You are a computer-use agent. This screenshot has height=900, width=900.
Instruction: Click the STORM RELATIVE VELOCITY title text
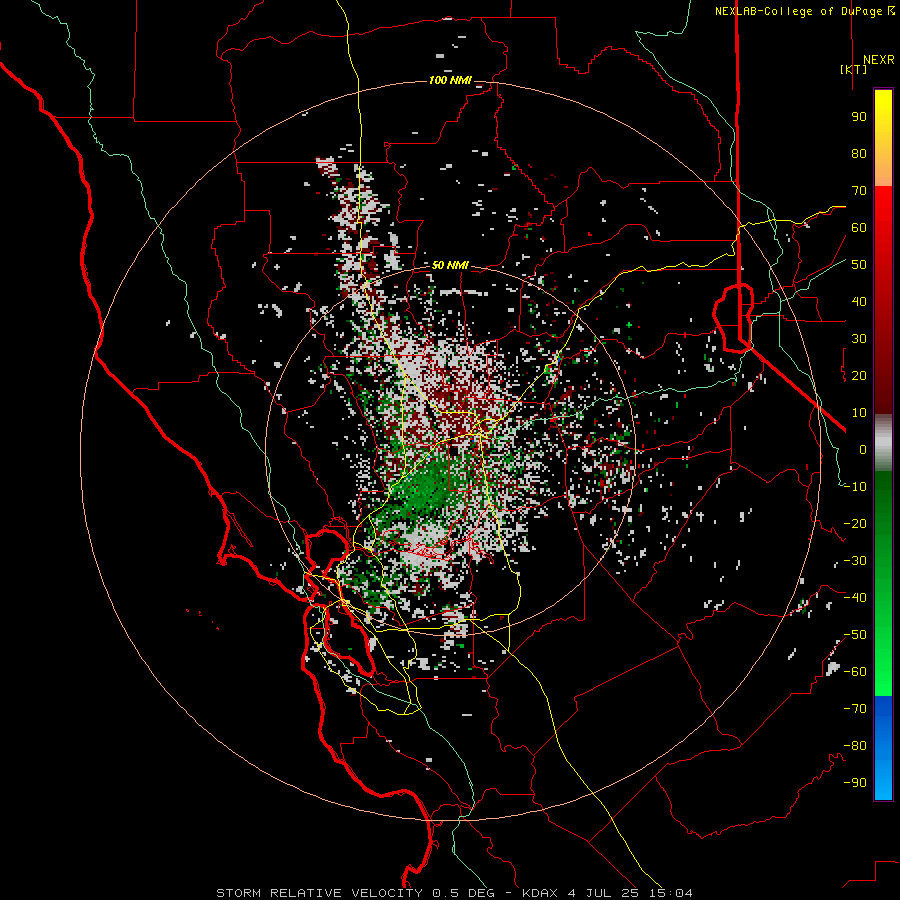tap(319, 893)
